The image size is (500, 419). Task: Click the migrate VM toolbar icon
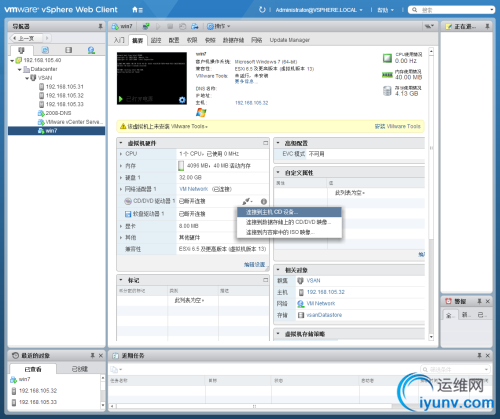click(195, 26)
